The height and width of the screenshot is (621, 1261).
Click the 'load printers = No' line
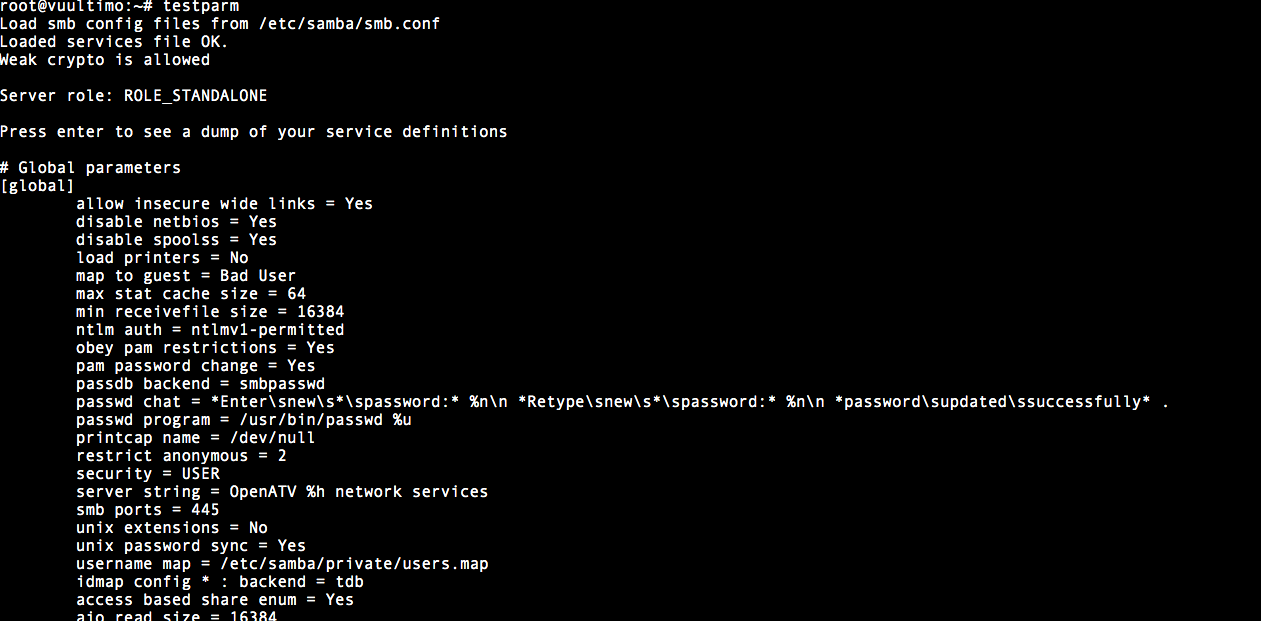(x=162, y=258)
